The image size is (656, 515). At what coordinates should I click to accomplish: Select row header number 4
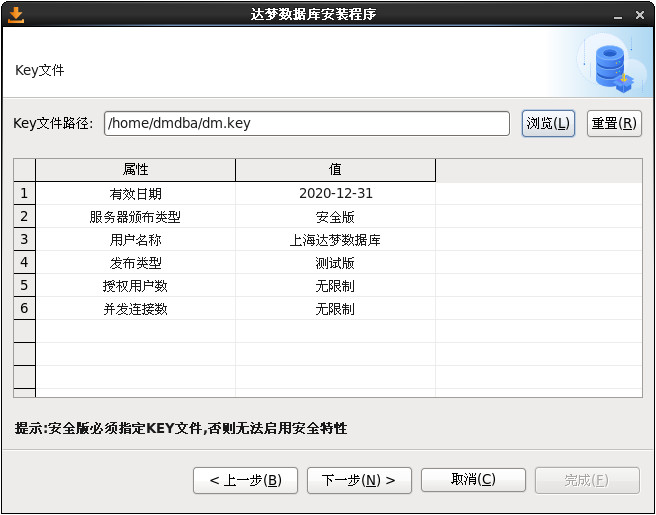coord(24,262)
